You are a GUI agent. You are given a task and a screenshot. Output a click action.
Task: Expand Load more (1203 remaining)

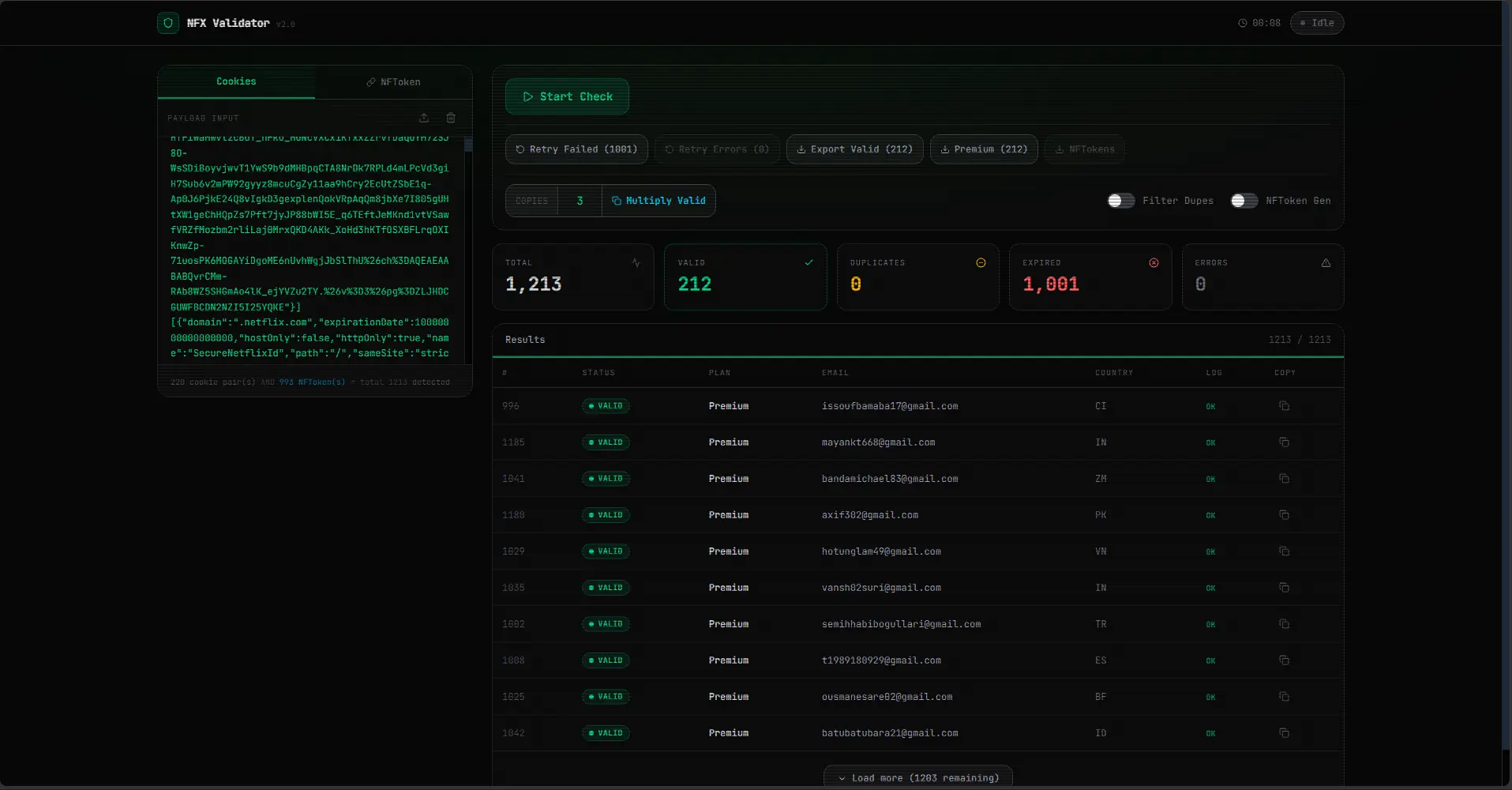click(x=918, y=777)
